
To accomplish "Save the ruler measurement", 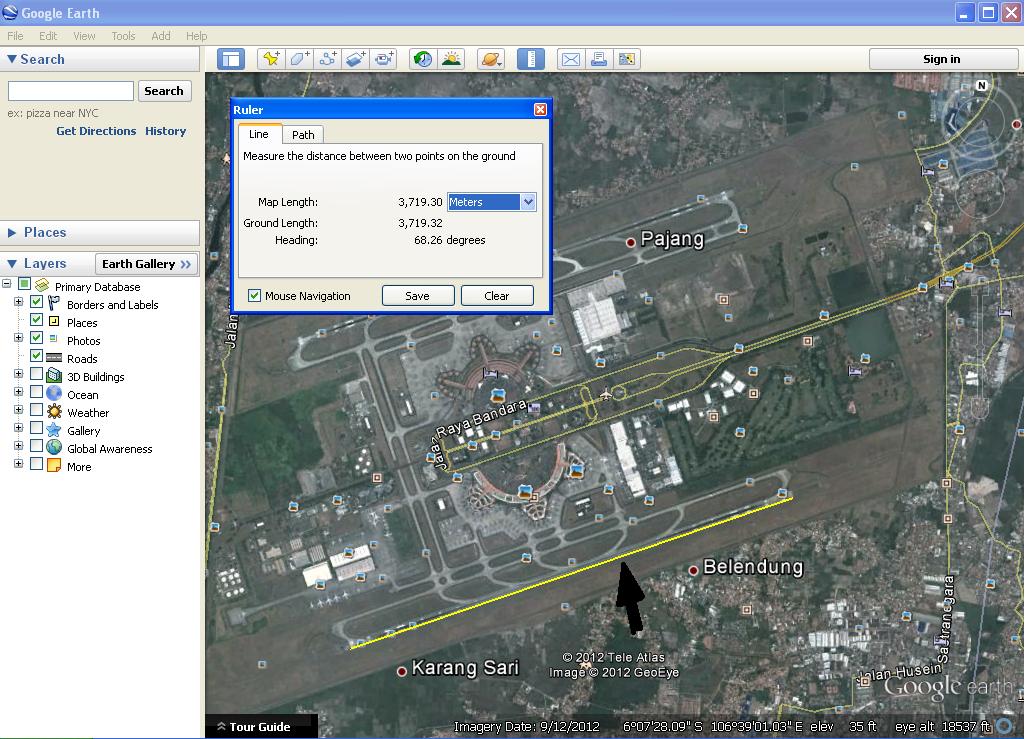I will pyautogui.click(x=418, y=296).
